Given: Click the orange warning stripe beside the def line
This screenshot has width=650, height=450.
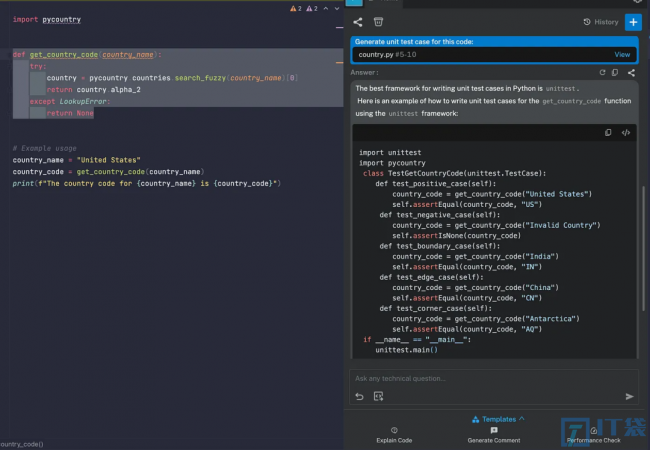Looking at the screenshot, I should click(x=339, y=63).
